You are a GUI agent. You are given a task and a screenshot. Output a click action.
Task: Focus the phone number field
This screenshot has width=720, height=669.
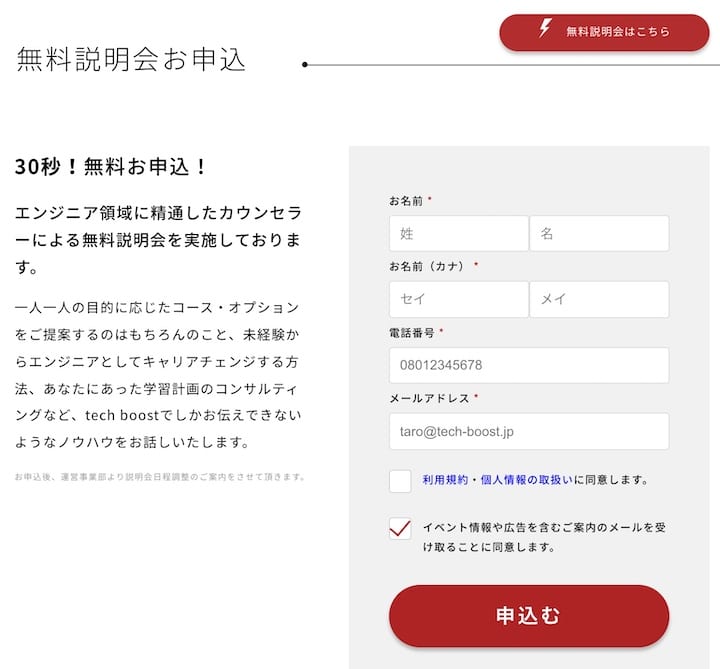coord(529,365)
